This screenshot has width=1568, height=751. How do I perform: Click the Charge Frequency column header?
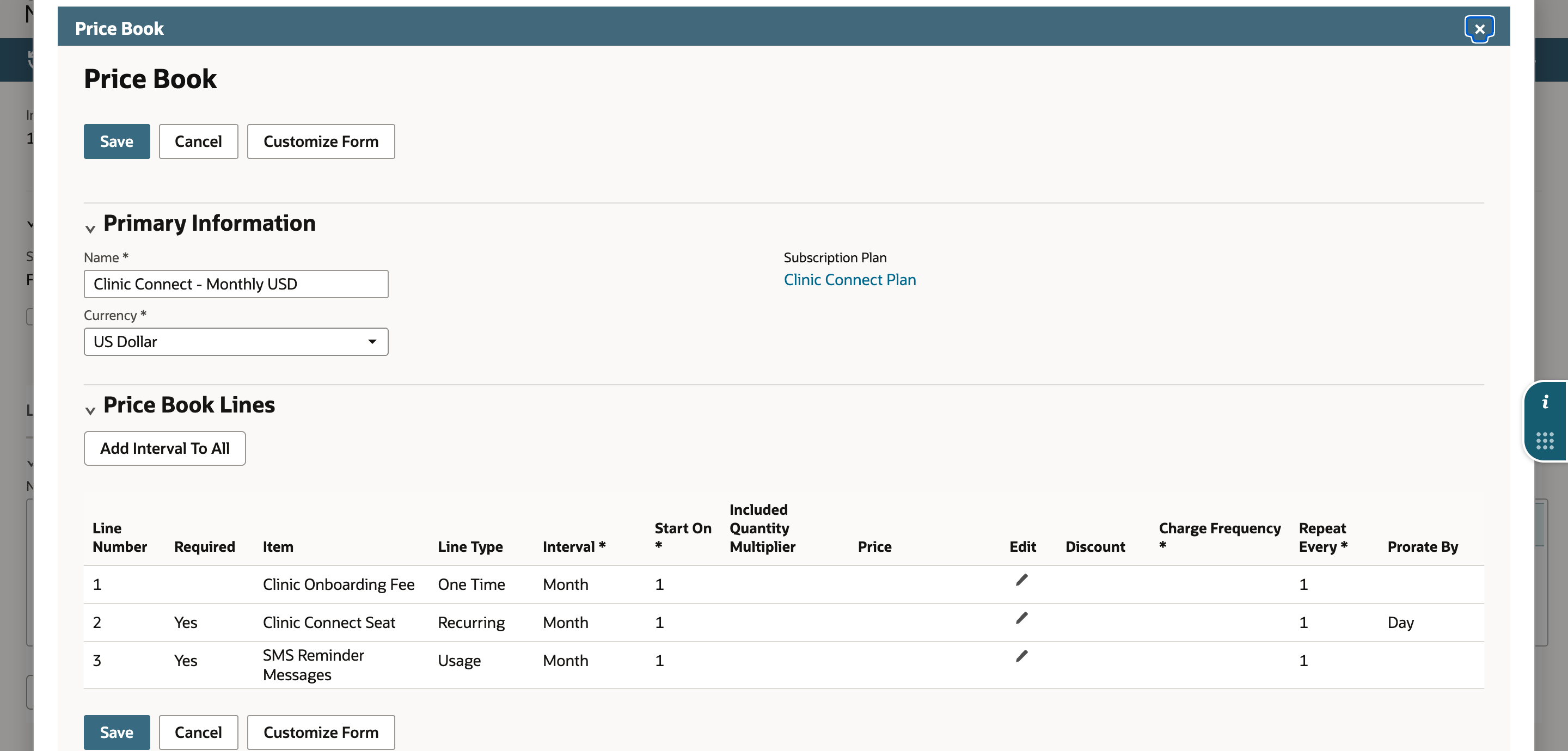pyautogui.click(x=1220, y=537)
